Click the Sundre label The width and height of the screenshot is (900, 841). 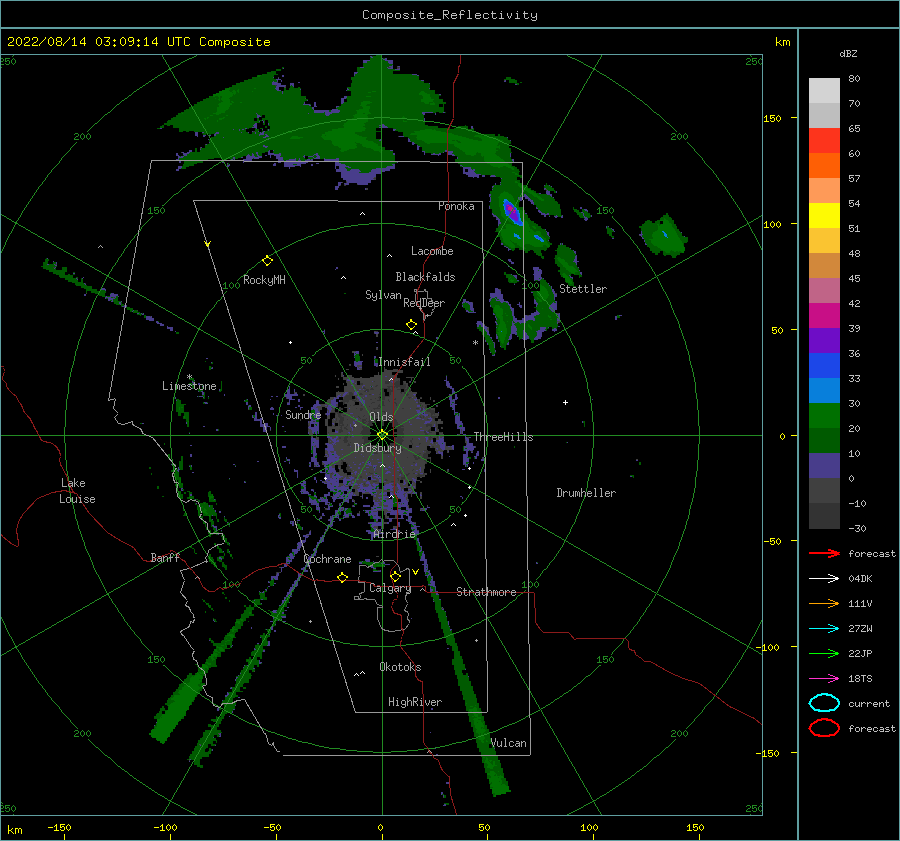pos(303,414)
